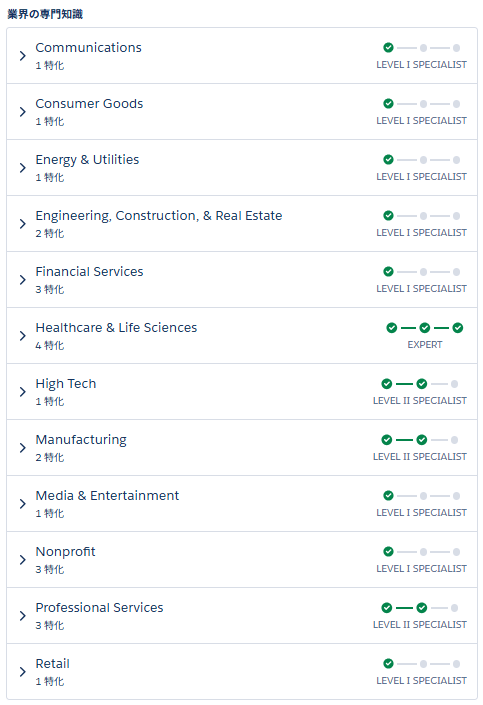Click the last grey dot in Retail progress
Image resolution: width=483 pixels, height=705 pixels.
click(456, 664)
